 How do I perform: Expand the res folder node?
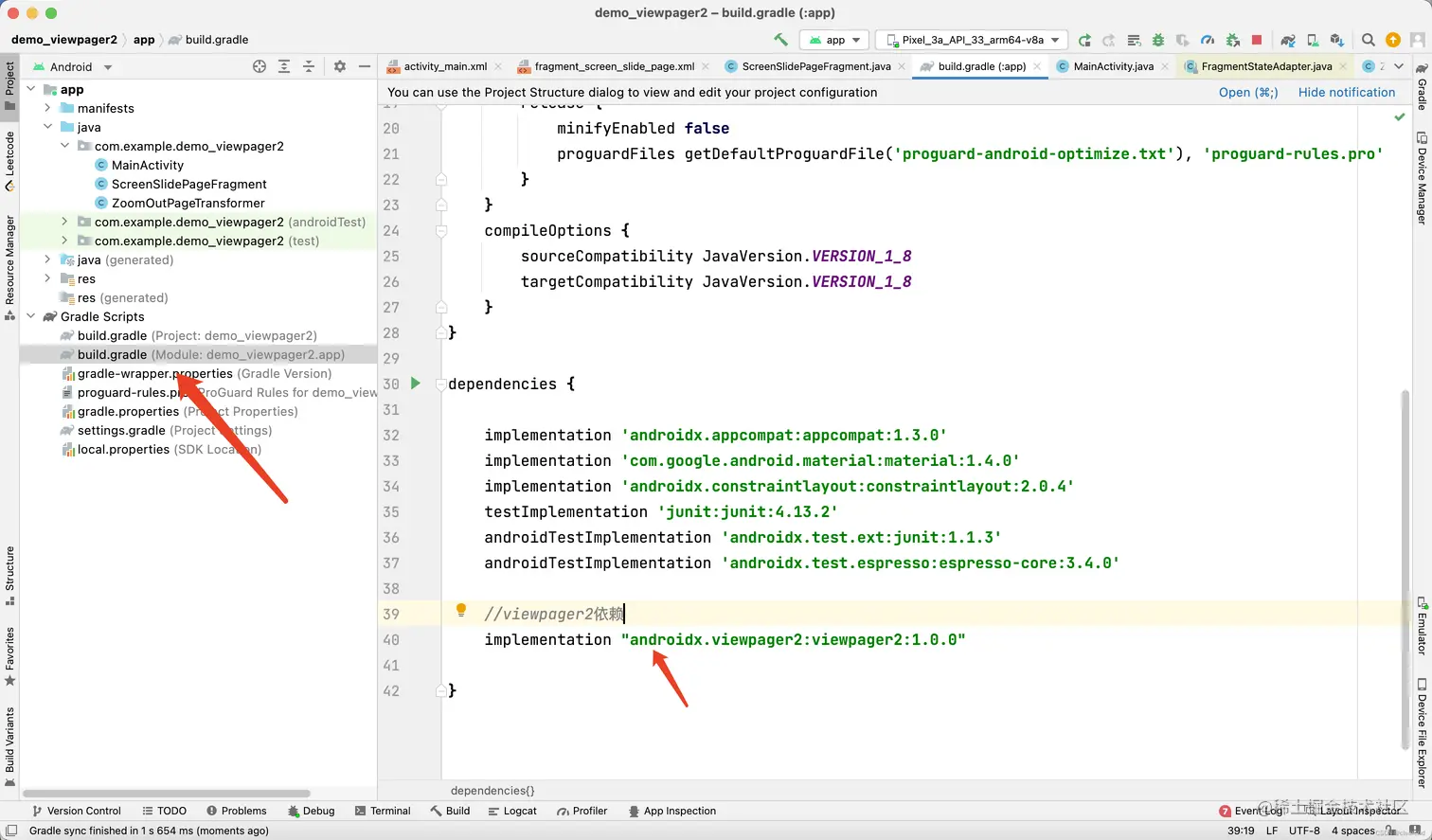[x=48, y=278]
